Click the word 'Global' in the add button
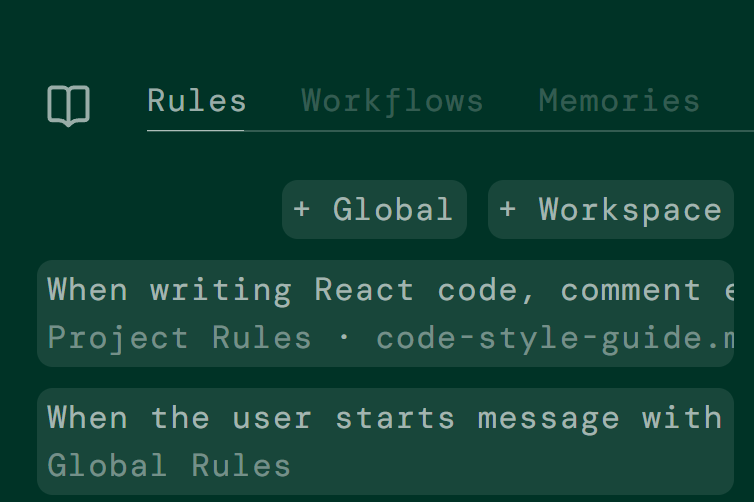Viewport: 754px width, 502px height. (393, 210)
